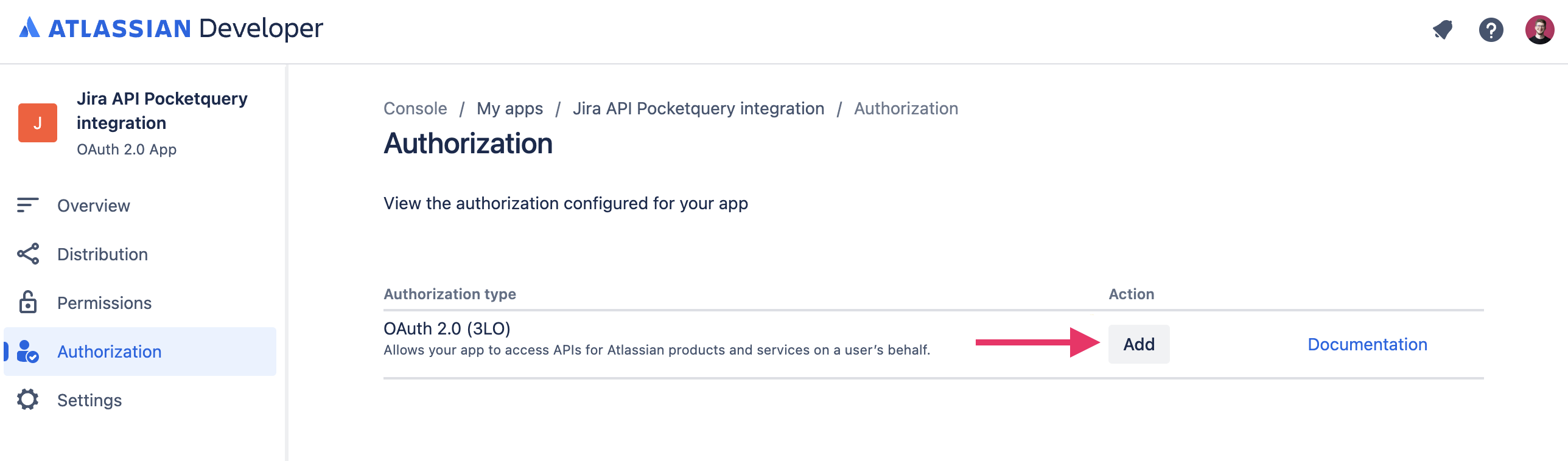
Task: Click the Distribution share icon
Action: coord(27,254)
